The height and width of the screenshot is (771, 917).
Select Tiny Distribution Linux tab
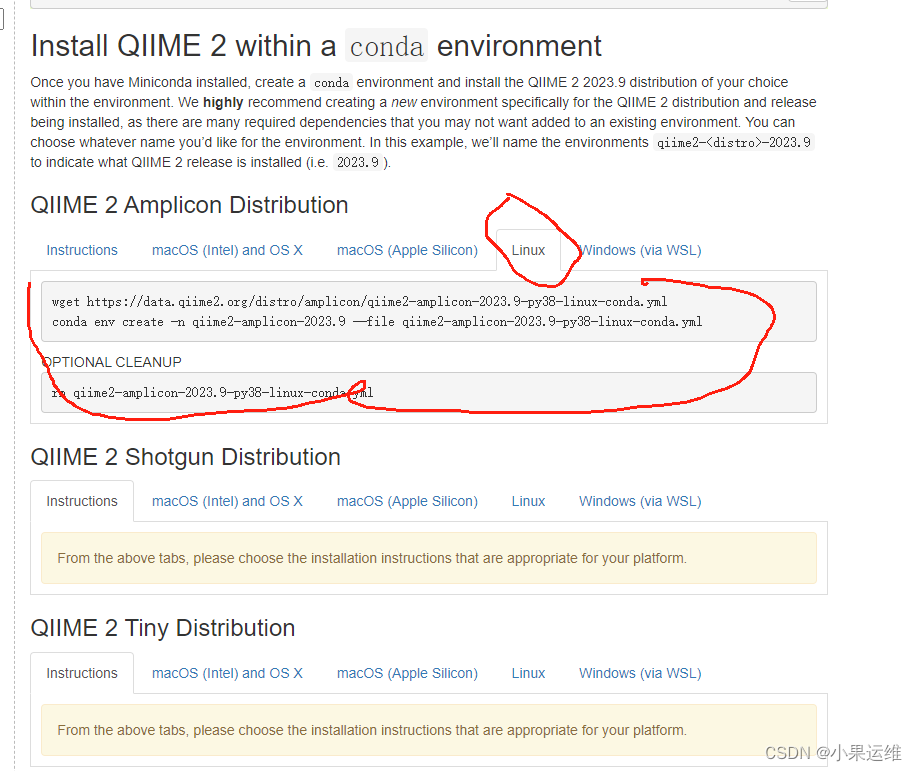coord(528,673)
